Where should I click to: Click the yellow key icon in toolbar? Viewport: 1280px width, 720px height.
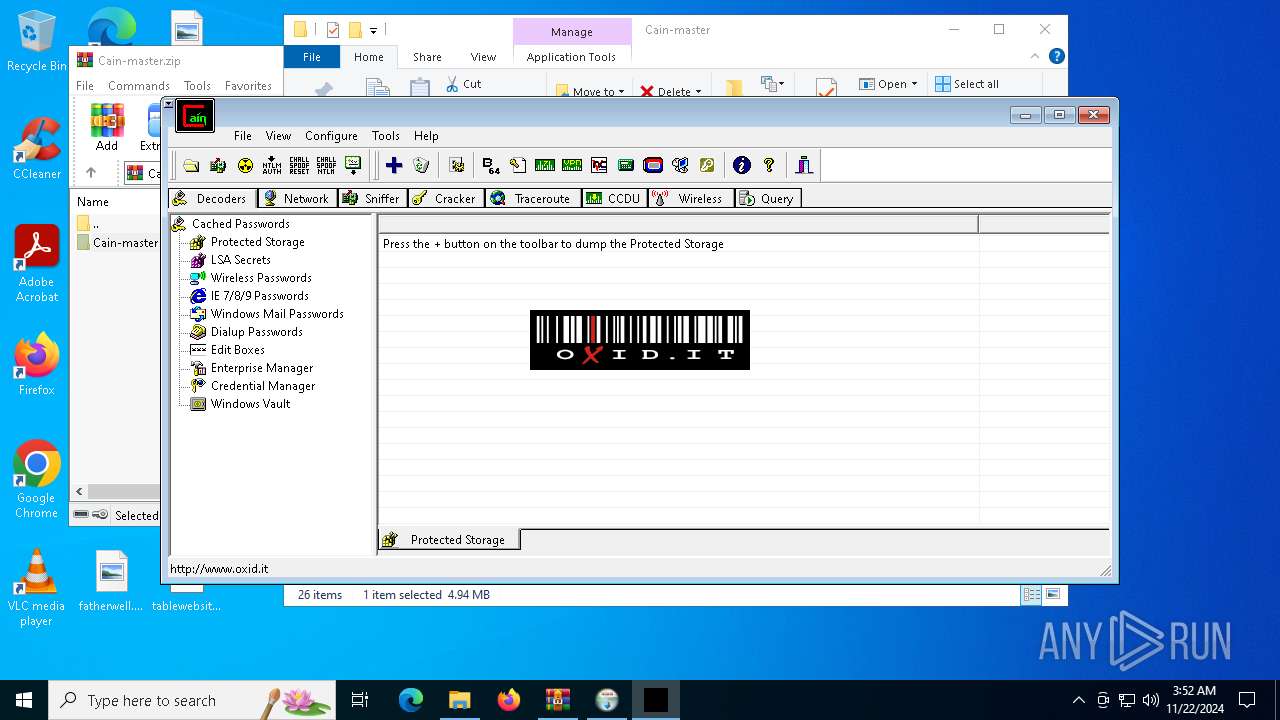click(707, 166)
